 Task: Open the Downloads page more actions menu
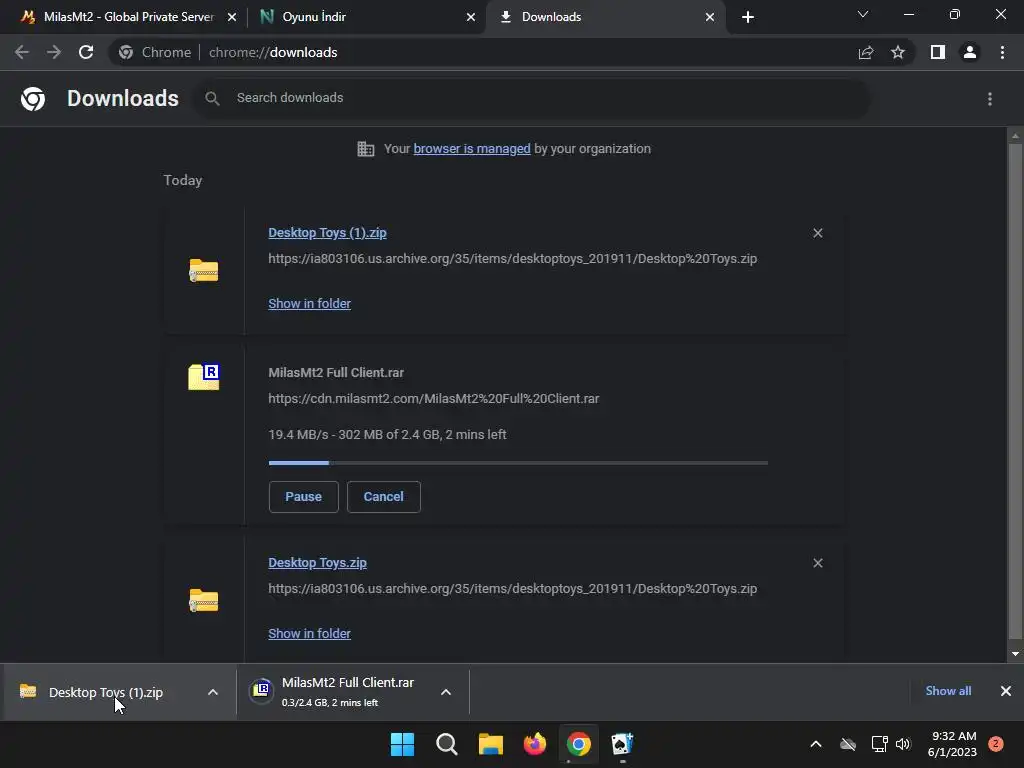(990, 99)
